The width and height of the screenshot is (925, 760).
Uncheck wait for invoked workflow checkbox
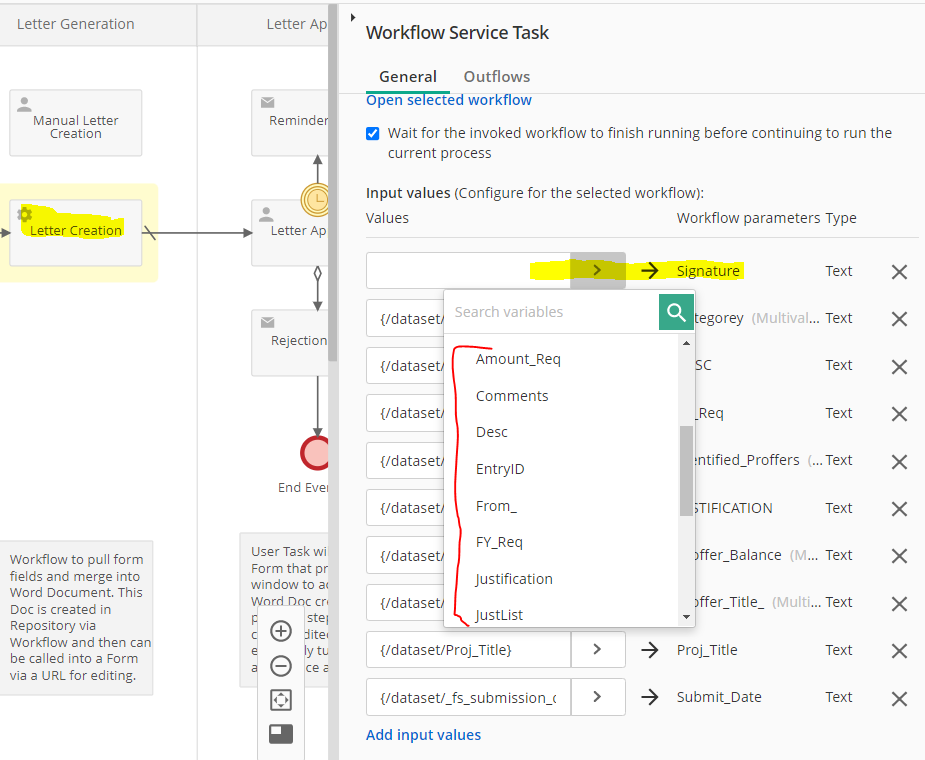tap(373, 133)
